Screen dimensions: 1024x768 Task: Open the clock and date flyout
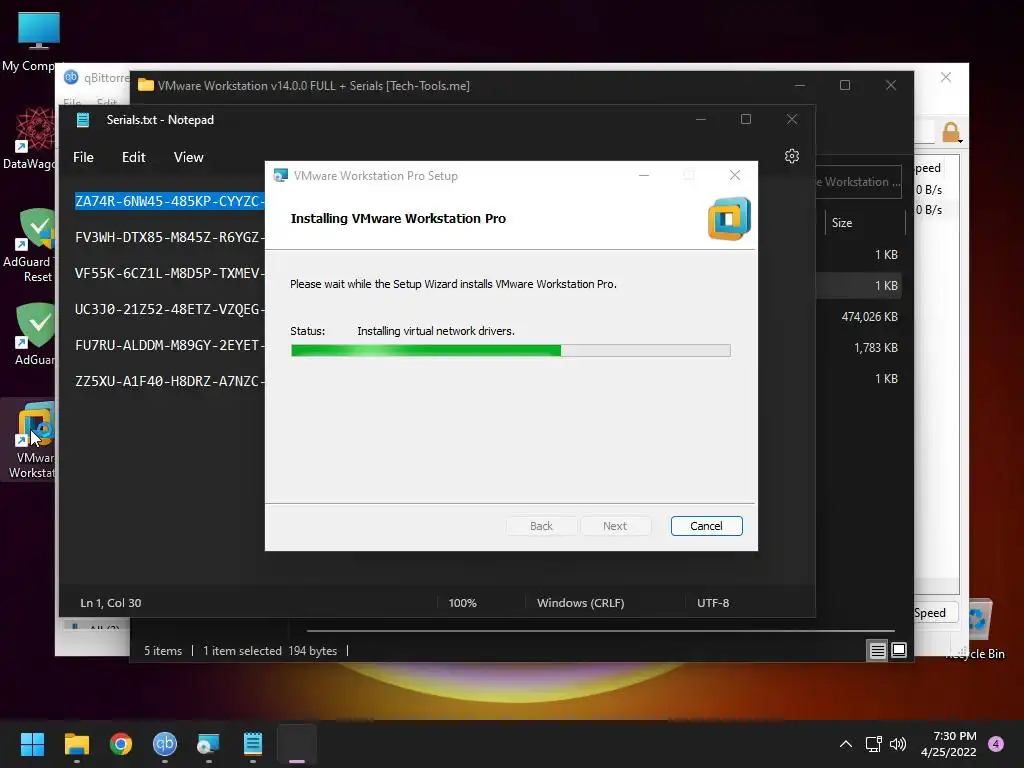point(948,744)
